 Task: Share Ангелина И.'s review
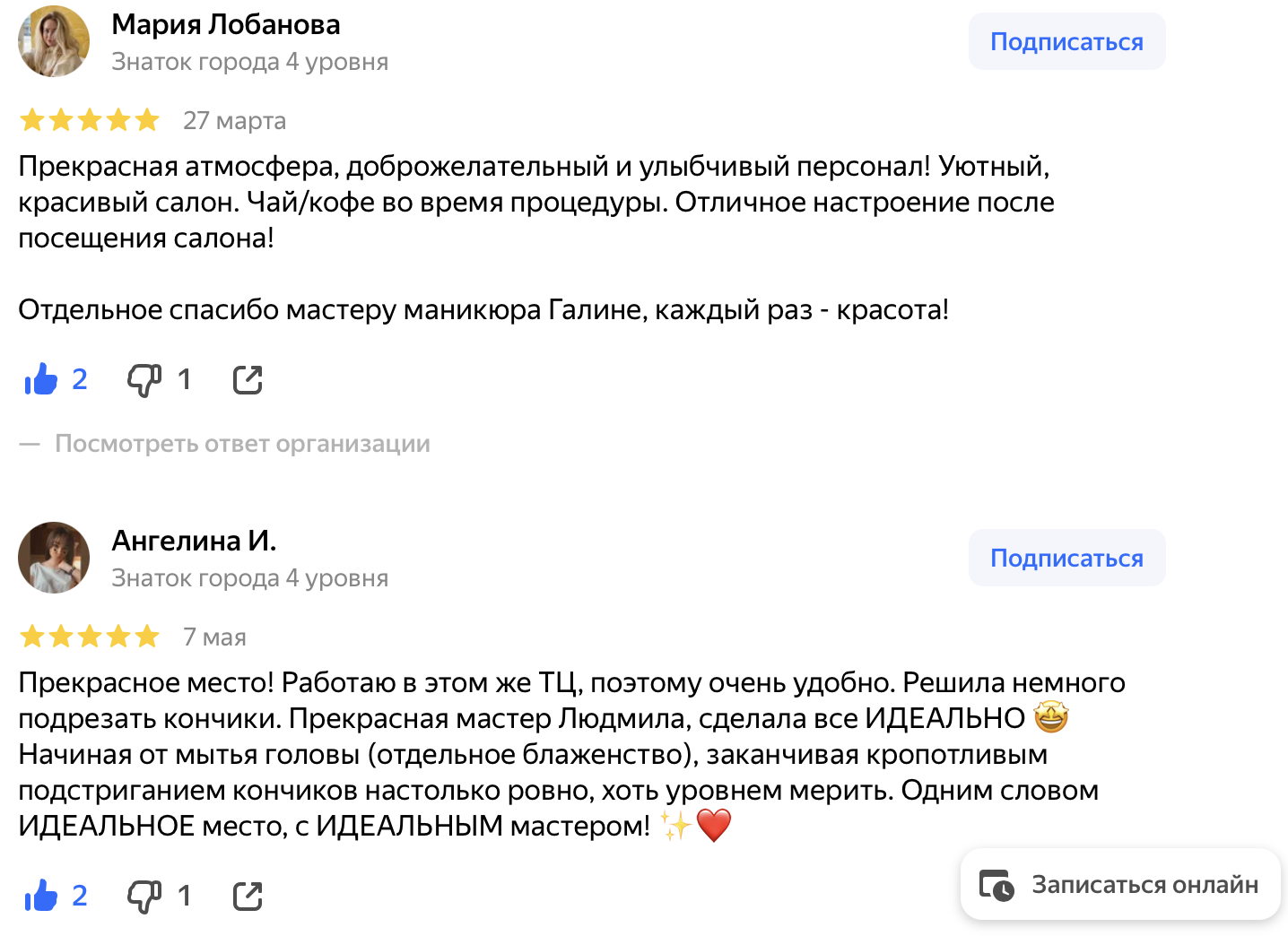coord(248,896)
